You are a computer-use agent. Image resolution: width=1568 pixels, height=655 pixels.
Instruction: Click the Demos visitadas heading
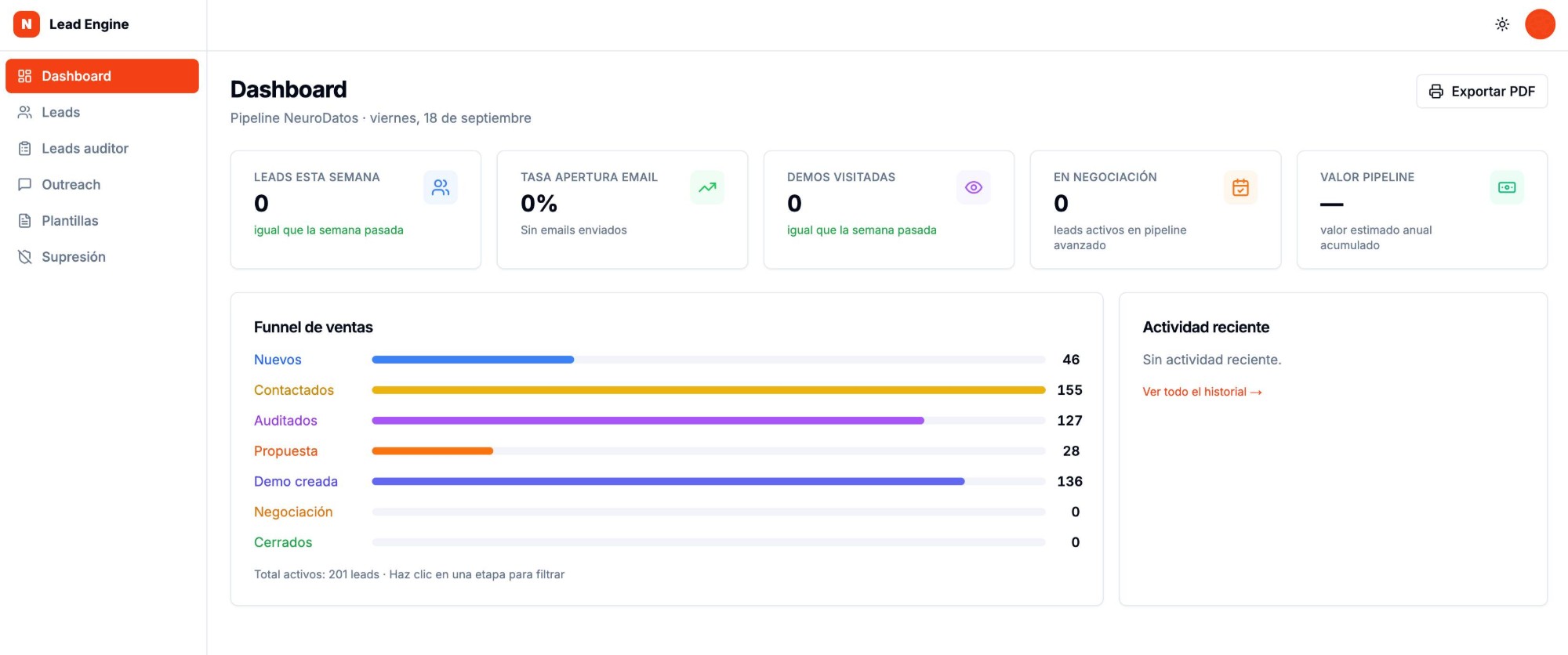(841, 177)
